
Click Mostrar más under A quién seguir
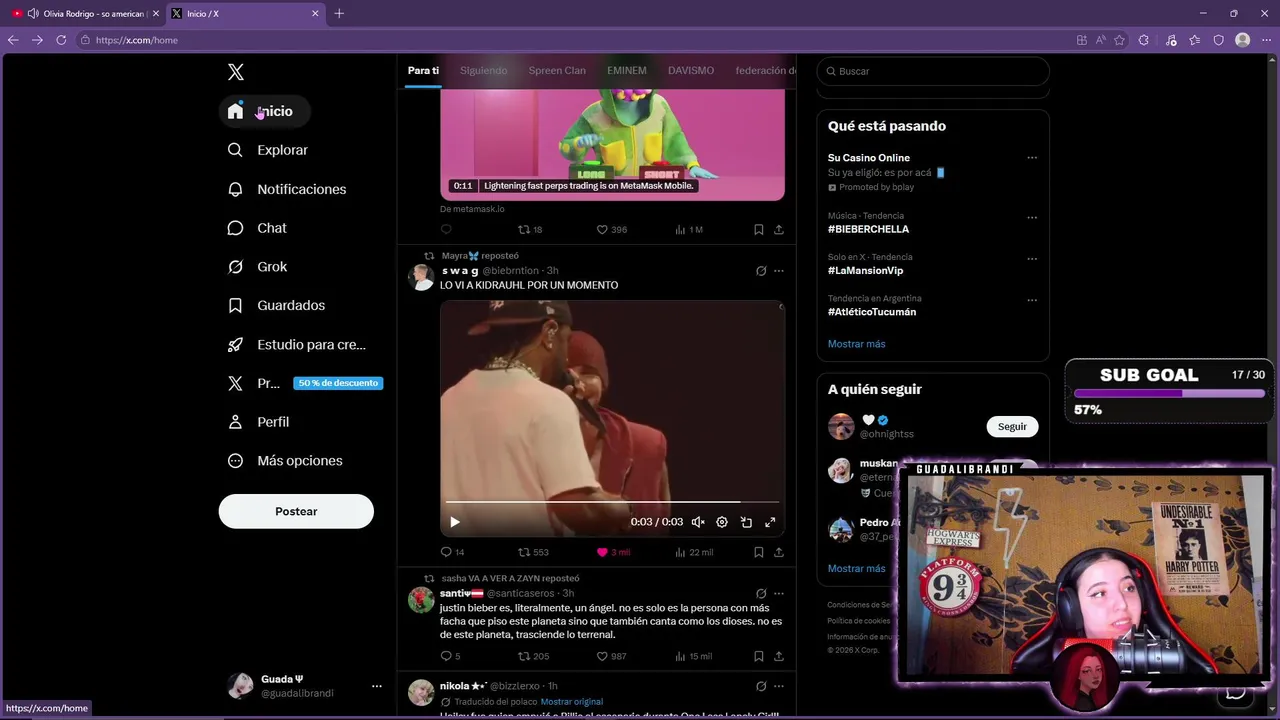click(856, 568)
